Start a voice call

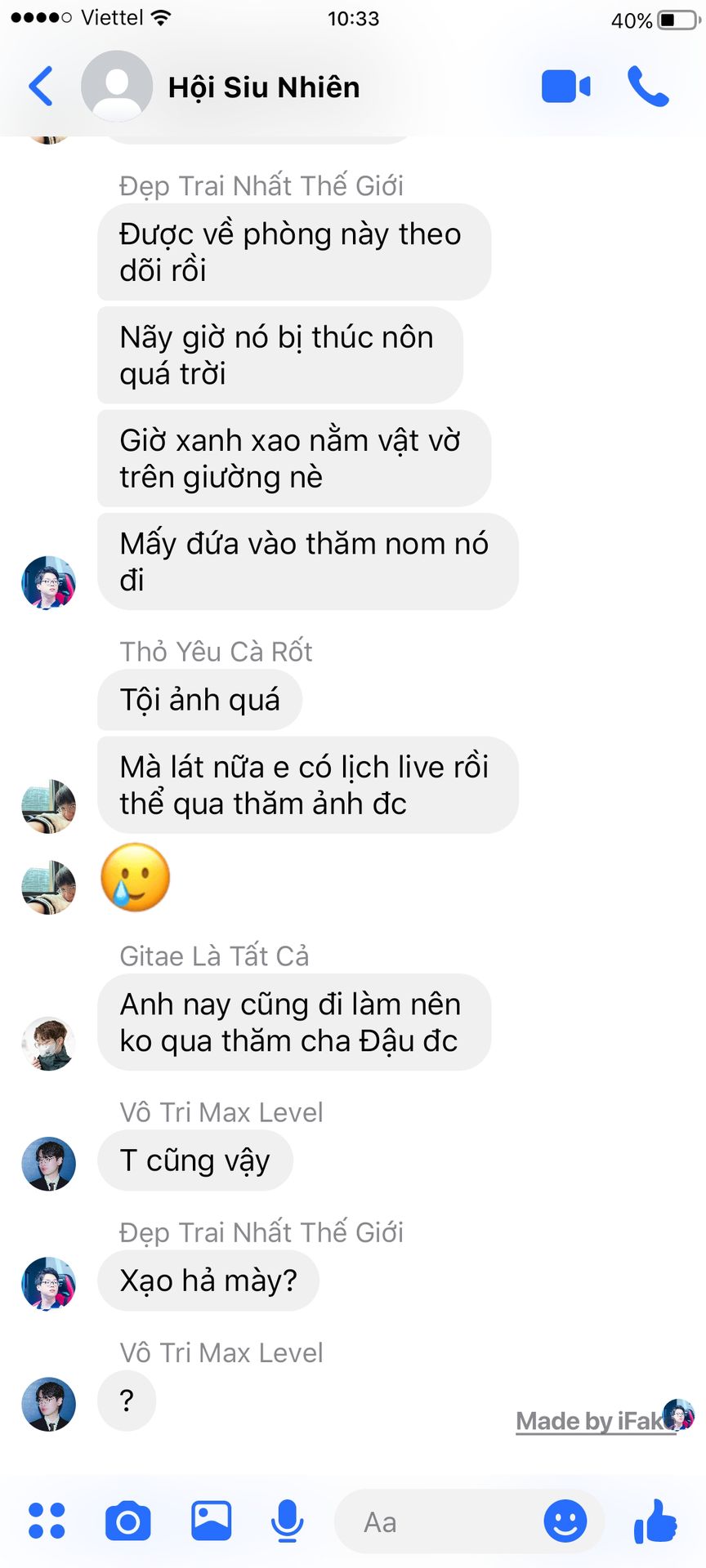pos(648,87)
